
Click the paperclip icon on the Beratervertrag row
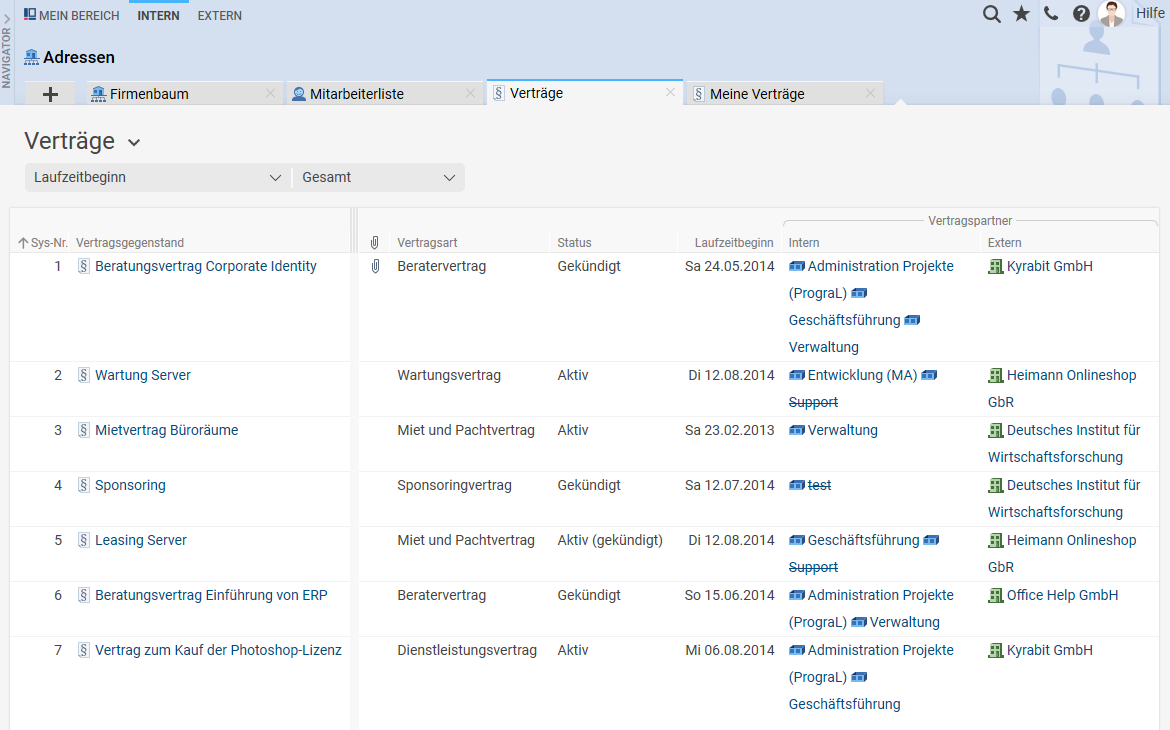click(376, 266)
